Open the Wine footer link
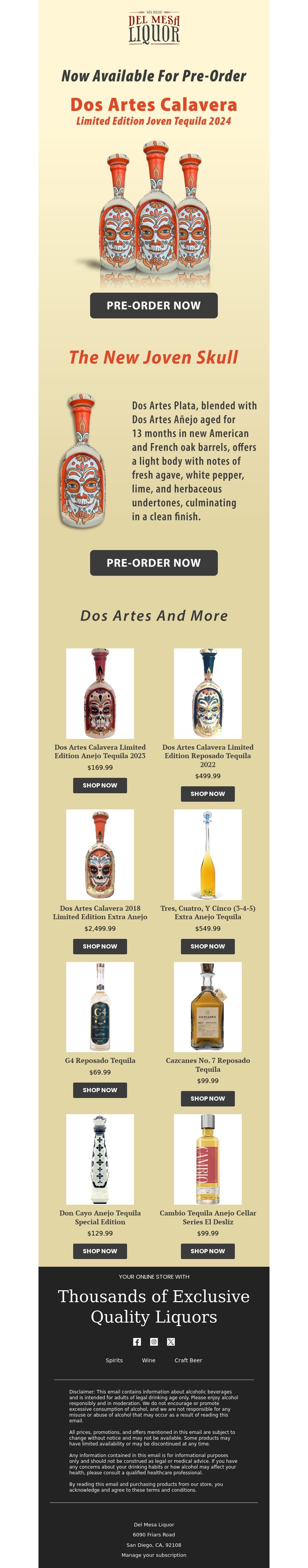 [x=149, y=1360]
